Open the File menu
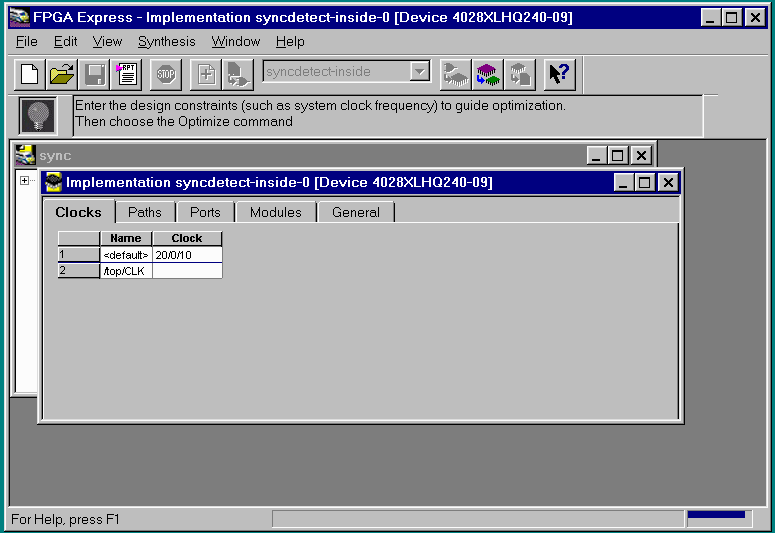Image resolution: width=775 pixels, height=533 pixels. coord(27,41)
